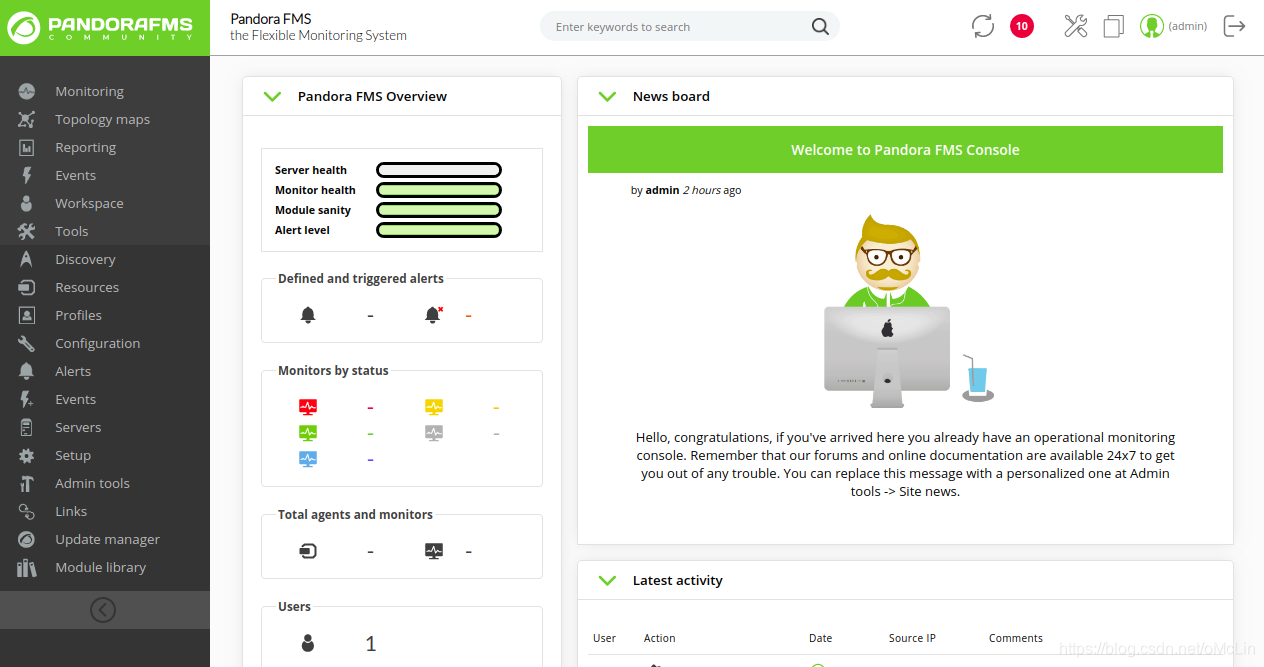This screenshot has height=667, width=1264.
Task: Open the Topology maps menu
Action: pos(102,119)
